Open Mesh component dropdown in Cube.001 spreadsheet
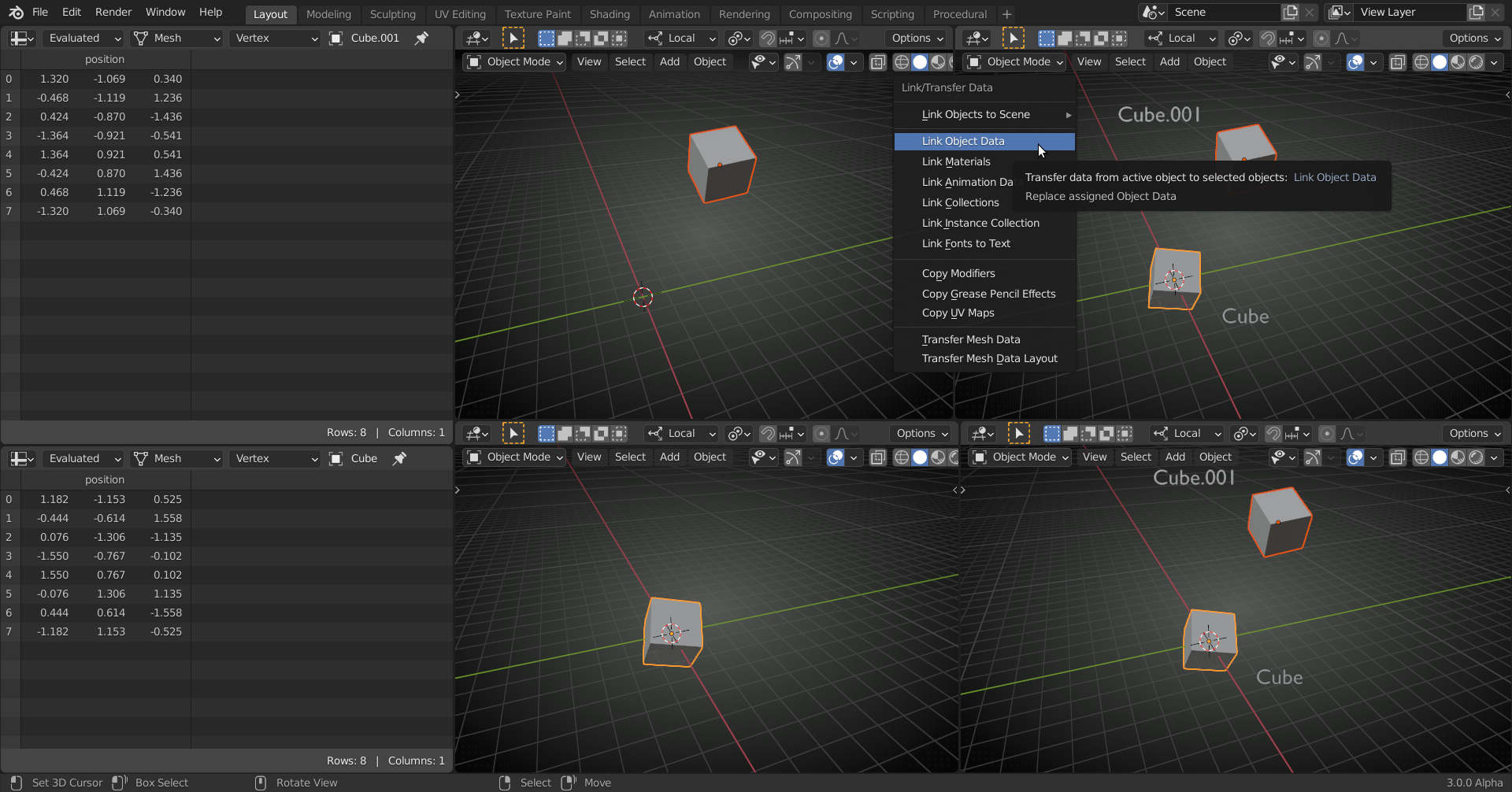 pyautogui.click(x=176, y=38)
